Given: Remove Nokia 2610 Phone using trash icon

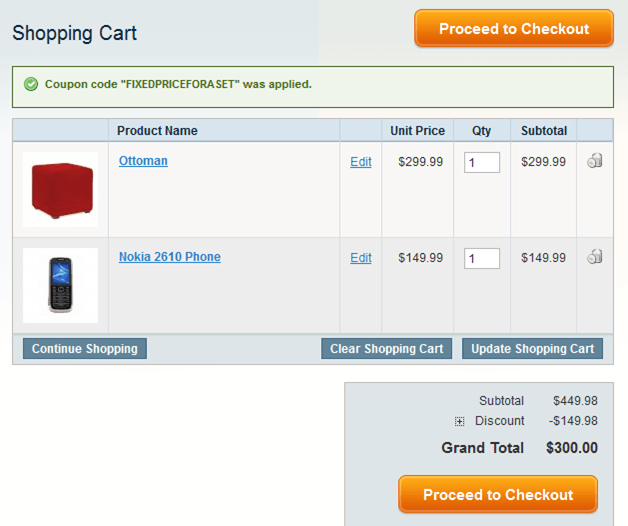Looking at the screenshot, I should (594, 257).
